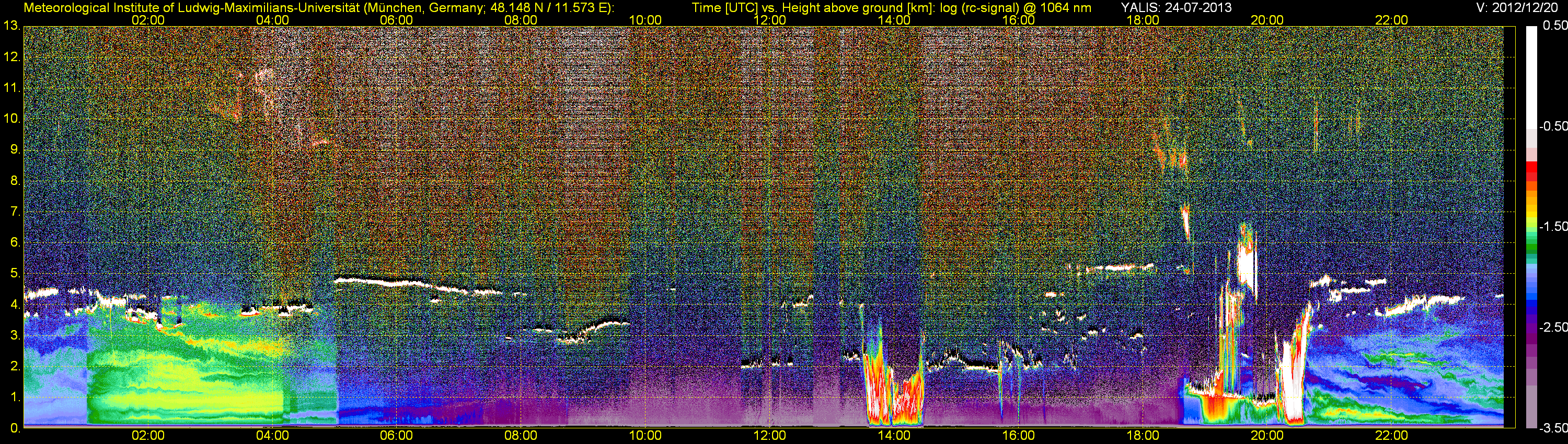This screenshot has width=1568, height=444.
Task: Click the "06:00" label on the upper time axis
Action: pyautogui.click(x=396, y=20)
